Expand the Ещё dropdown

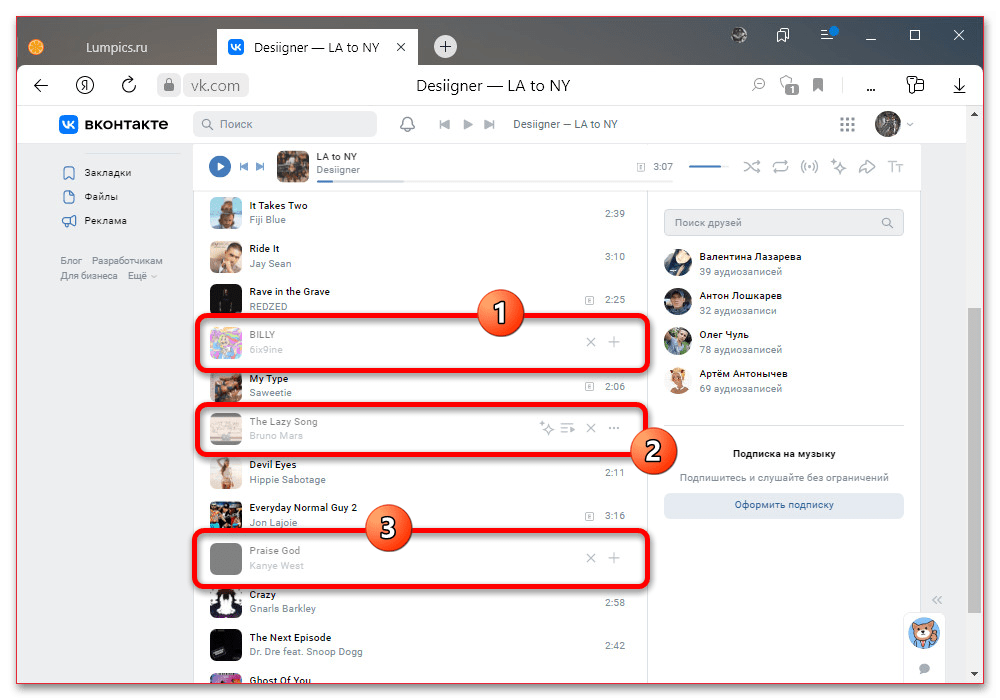pos(142,276)
